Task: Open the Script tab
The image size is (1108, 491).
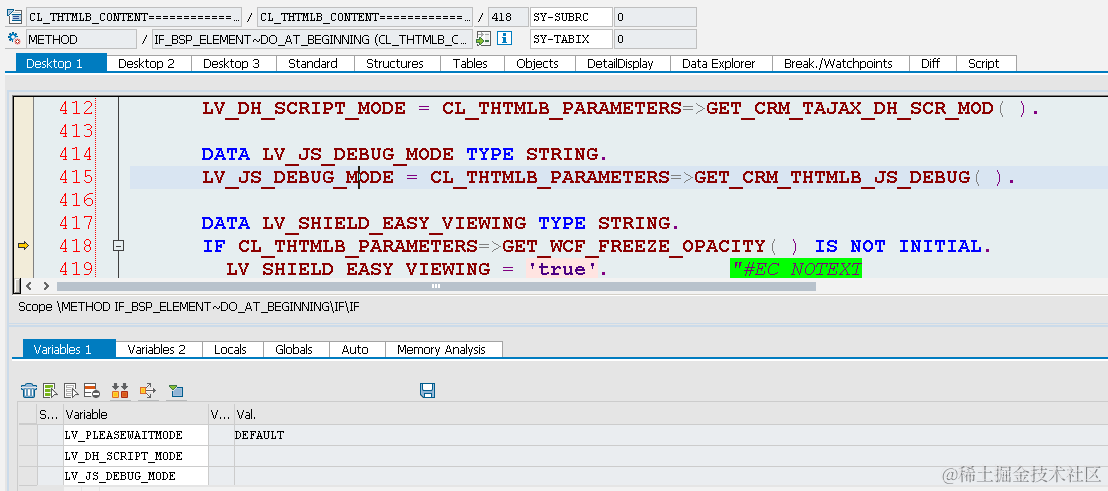Action: (984, 64)
